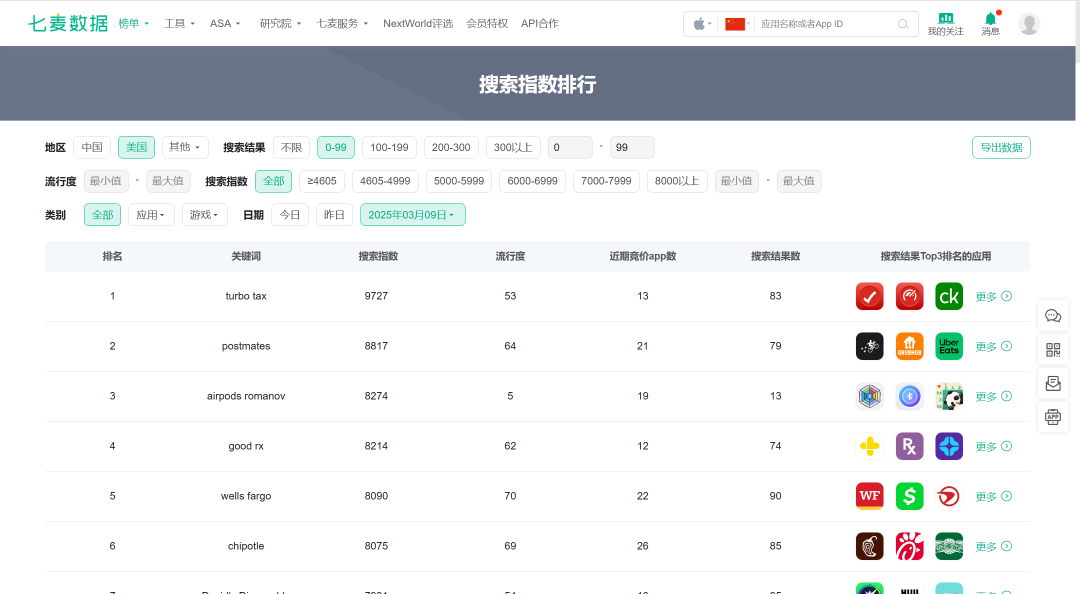Open the green ck app icon
The image size is (1080, 594).
click(949, 296)
